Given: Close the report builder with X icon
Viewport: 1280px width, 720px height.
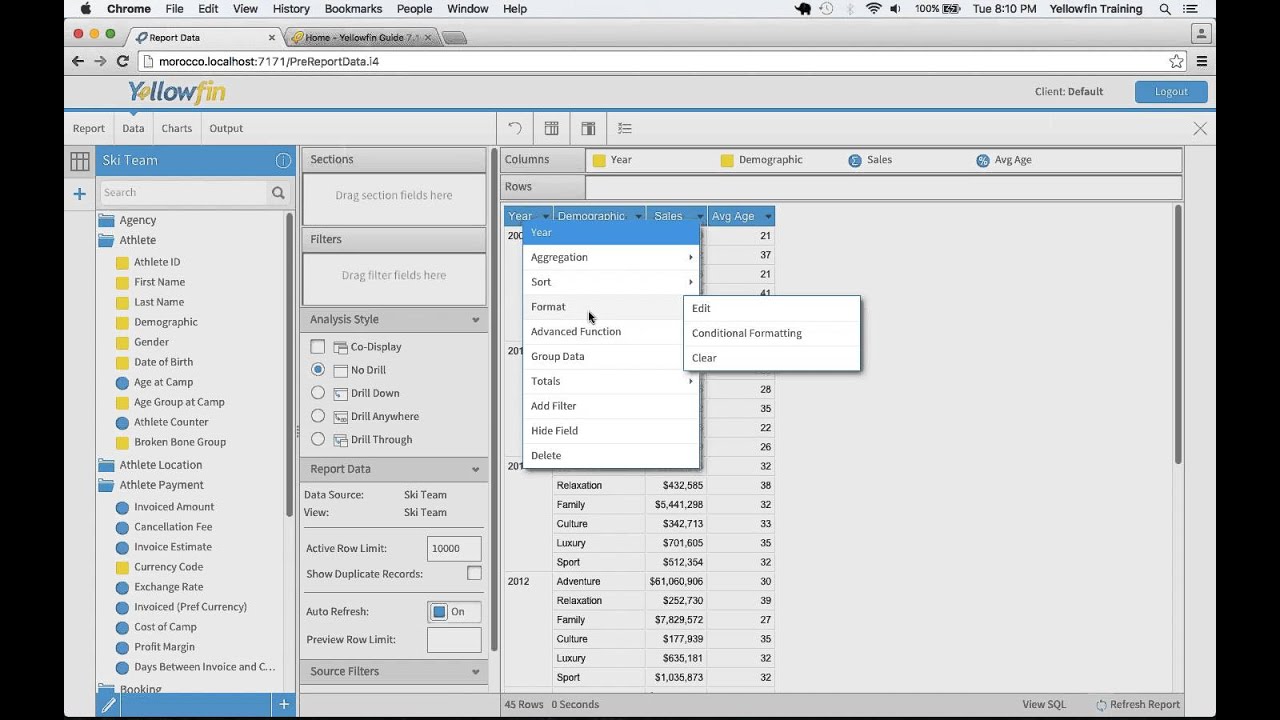Looking at the screenshot, I should click(x=1200, y=128).
